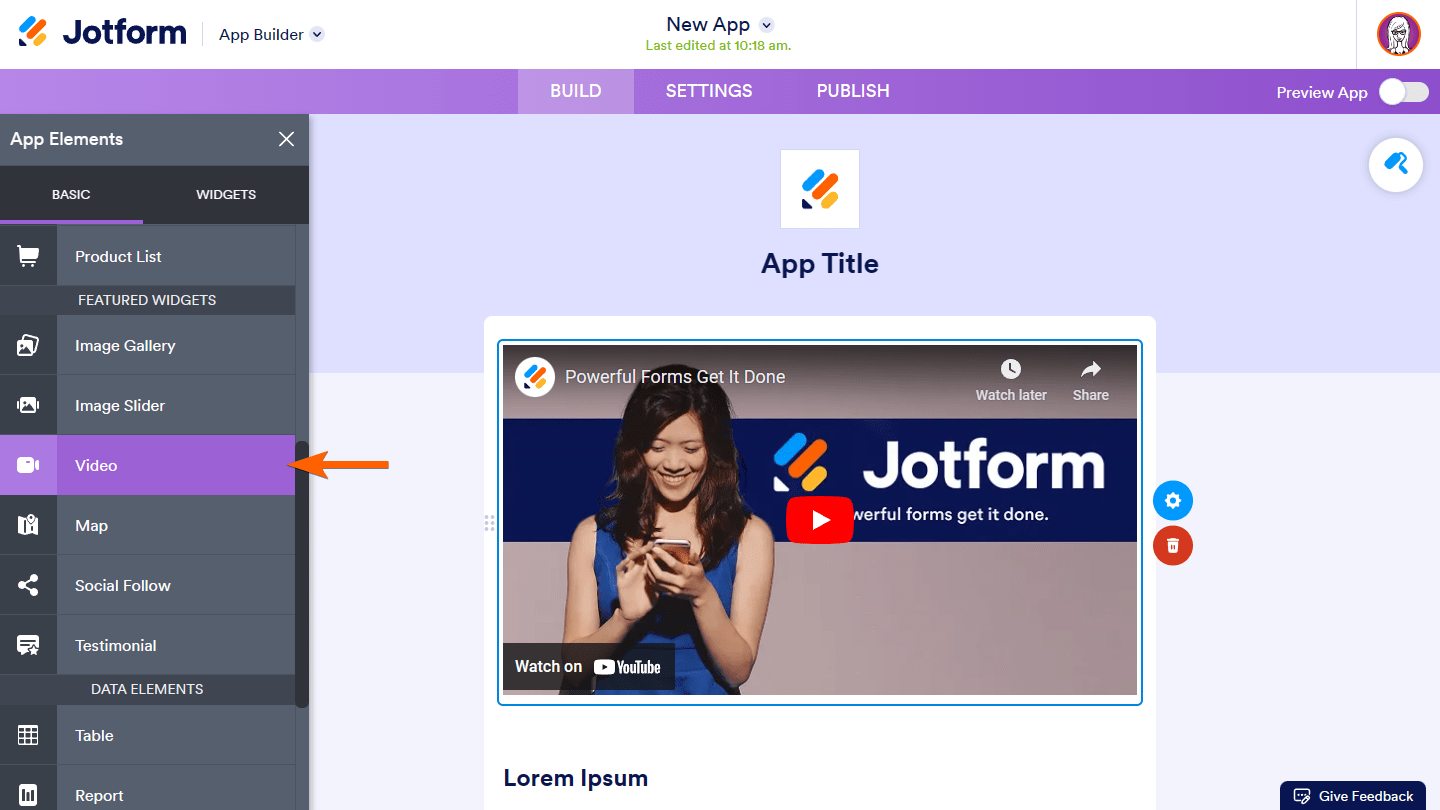Add an Image Gallery element
1440x810 pixels.
pos(148,346)
